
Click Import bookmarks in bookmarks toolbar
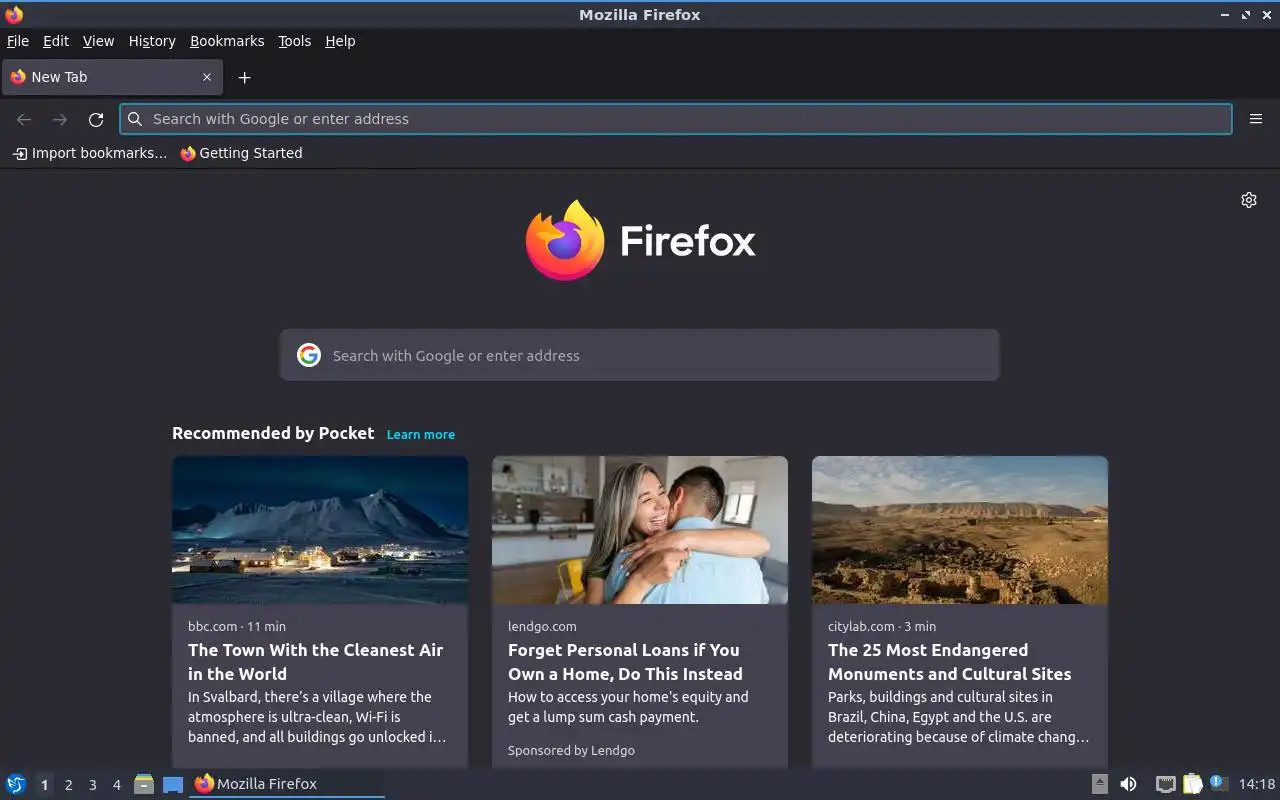click(90, 153)
